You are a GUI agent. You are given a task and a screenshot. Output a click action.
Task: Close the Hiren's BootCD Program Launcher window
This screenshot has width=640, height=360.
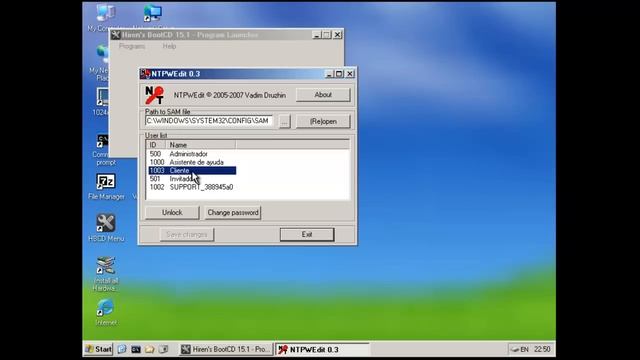tap(338, 35)
